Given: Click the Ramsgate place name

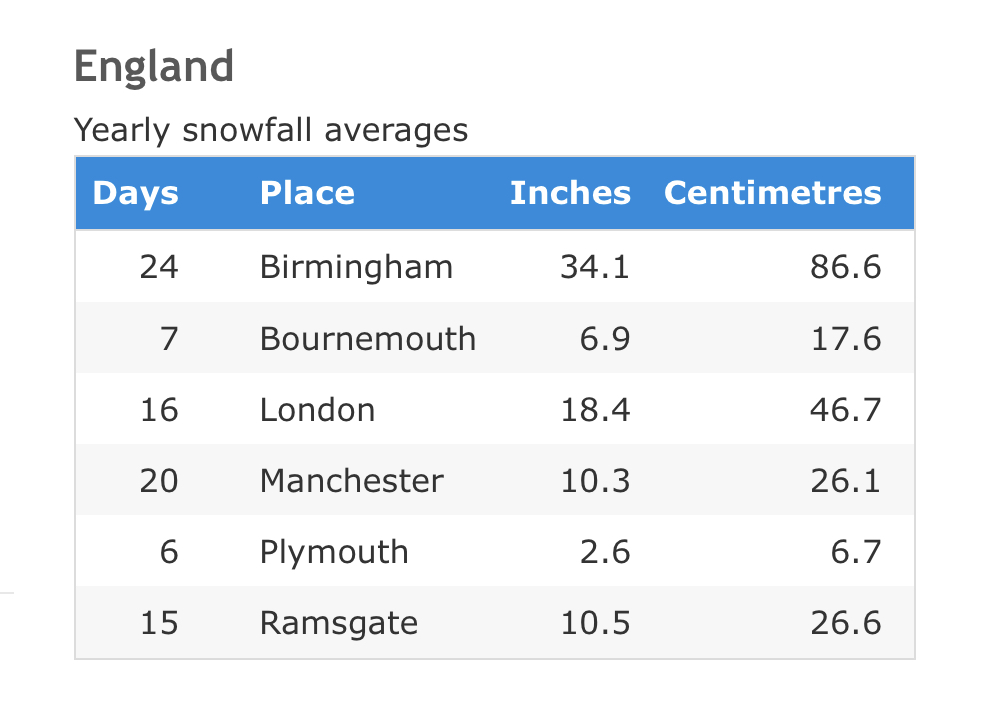Looking at the screenshot, I should pos(339,623).
